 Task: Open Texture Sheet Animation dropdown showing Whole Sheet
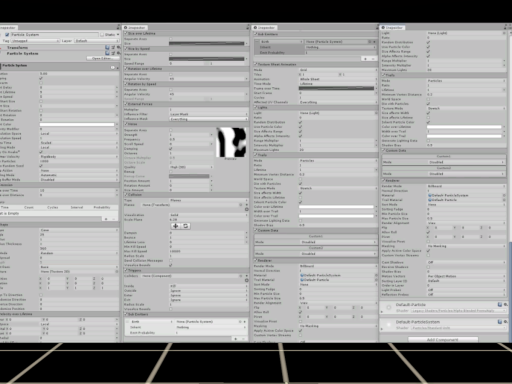(338, 79)
